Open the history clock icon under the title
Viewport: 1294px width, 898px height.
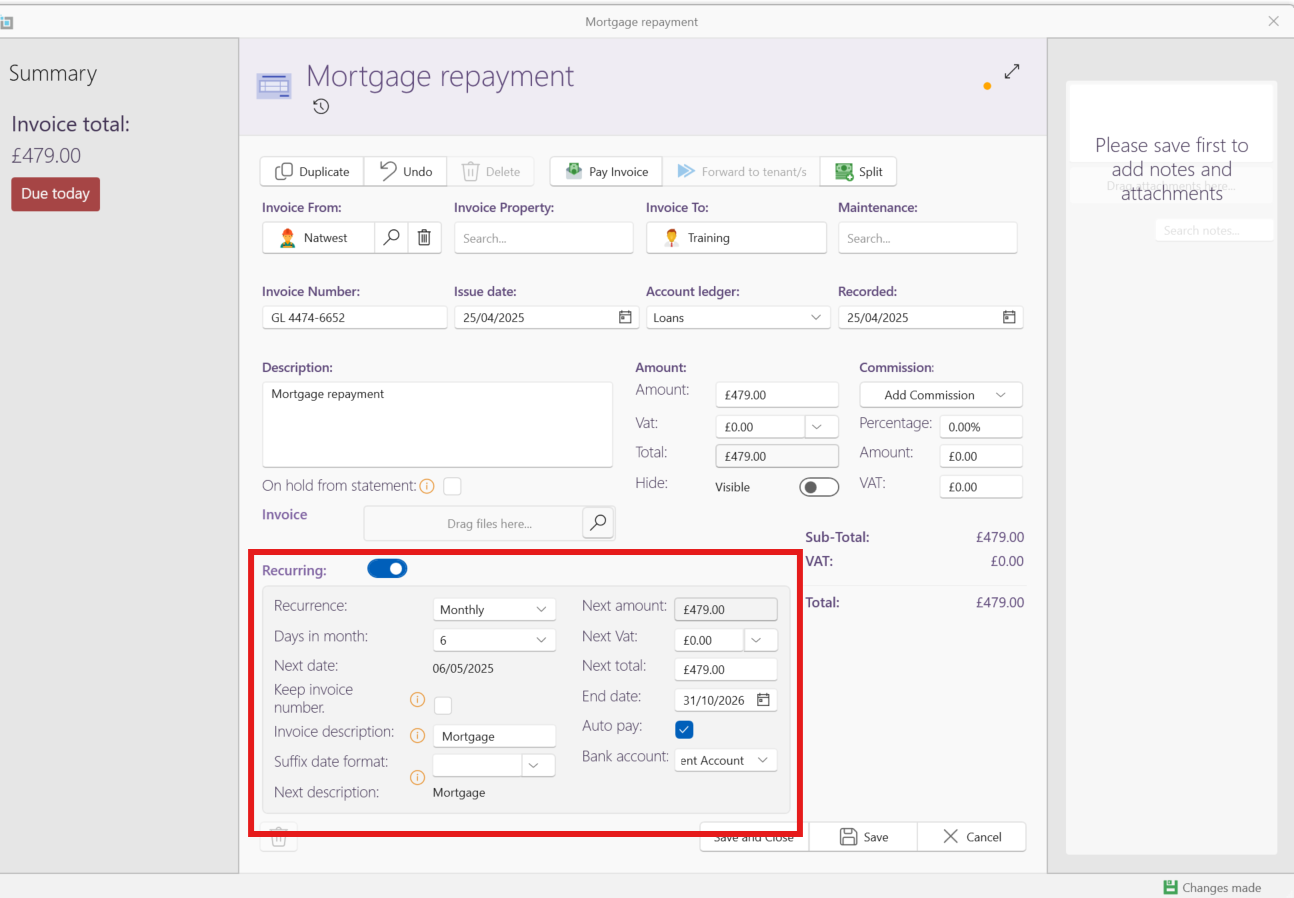click(321, 107)
